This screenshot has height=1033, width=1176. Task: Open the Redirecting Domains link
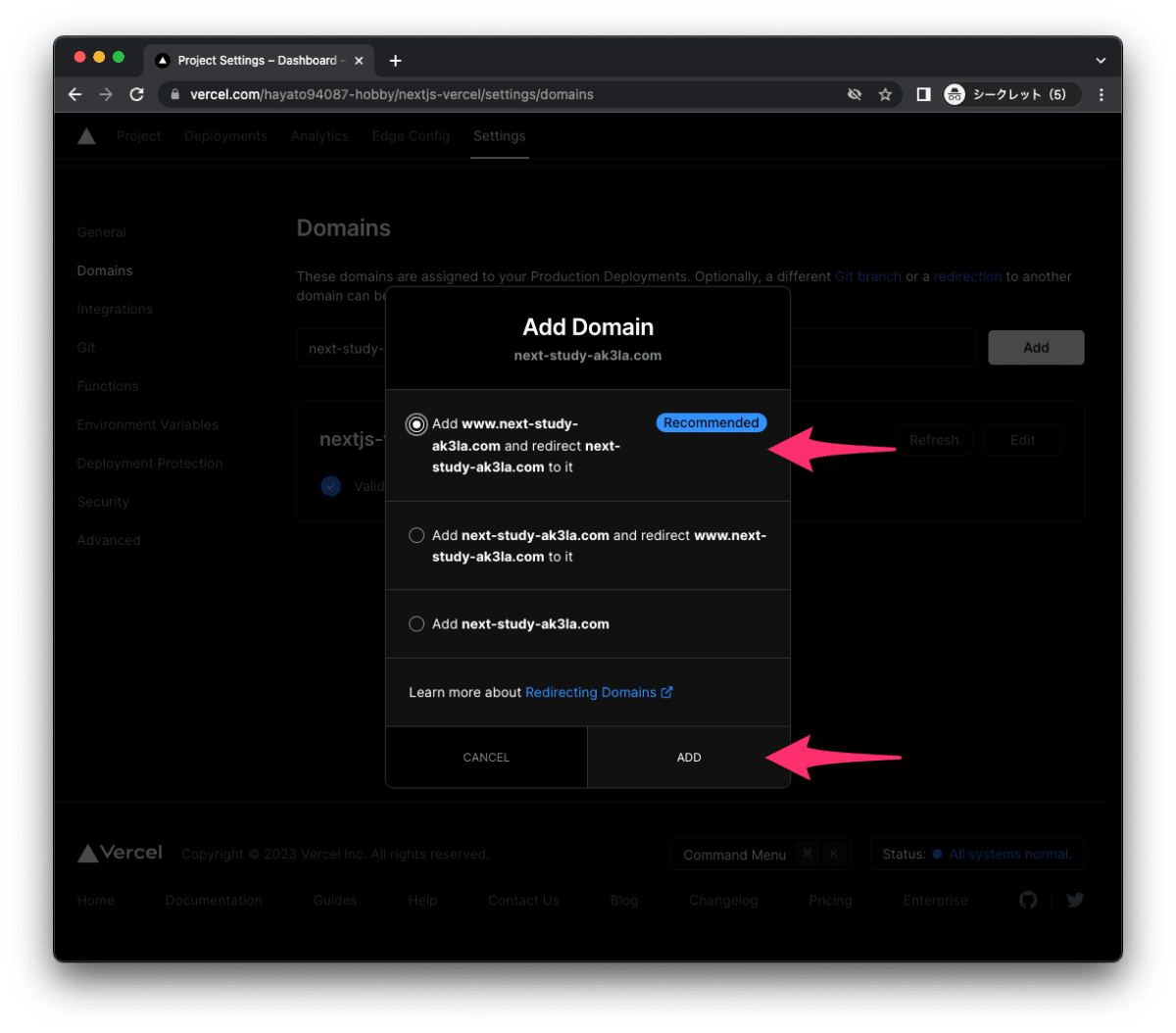(599, 692)
